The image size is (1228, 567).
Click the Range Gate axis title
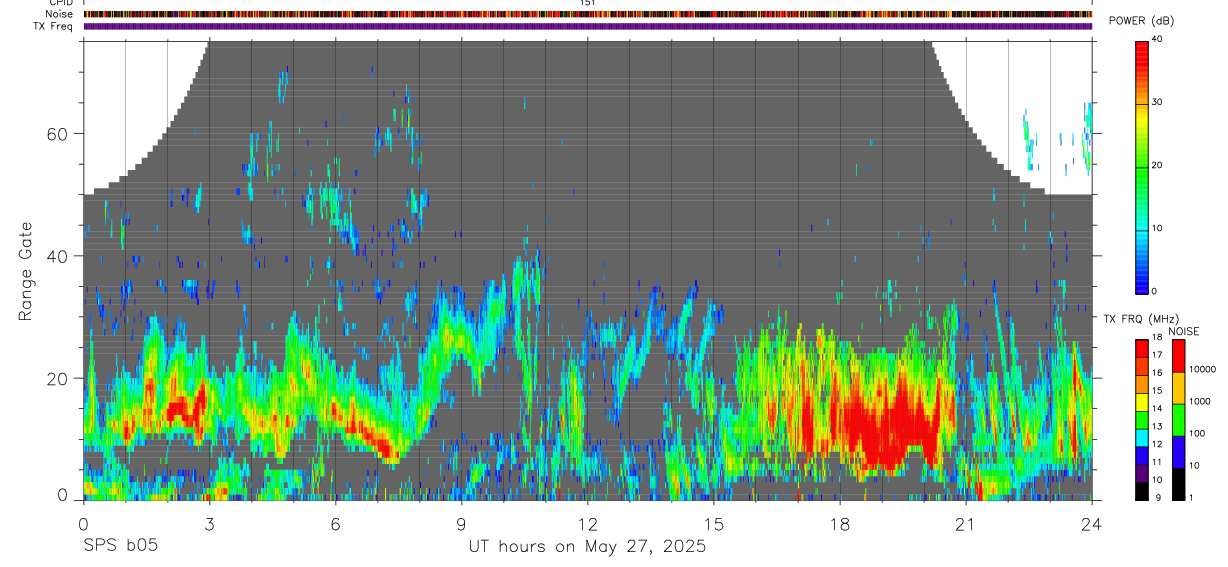click(25, 272)
